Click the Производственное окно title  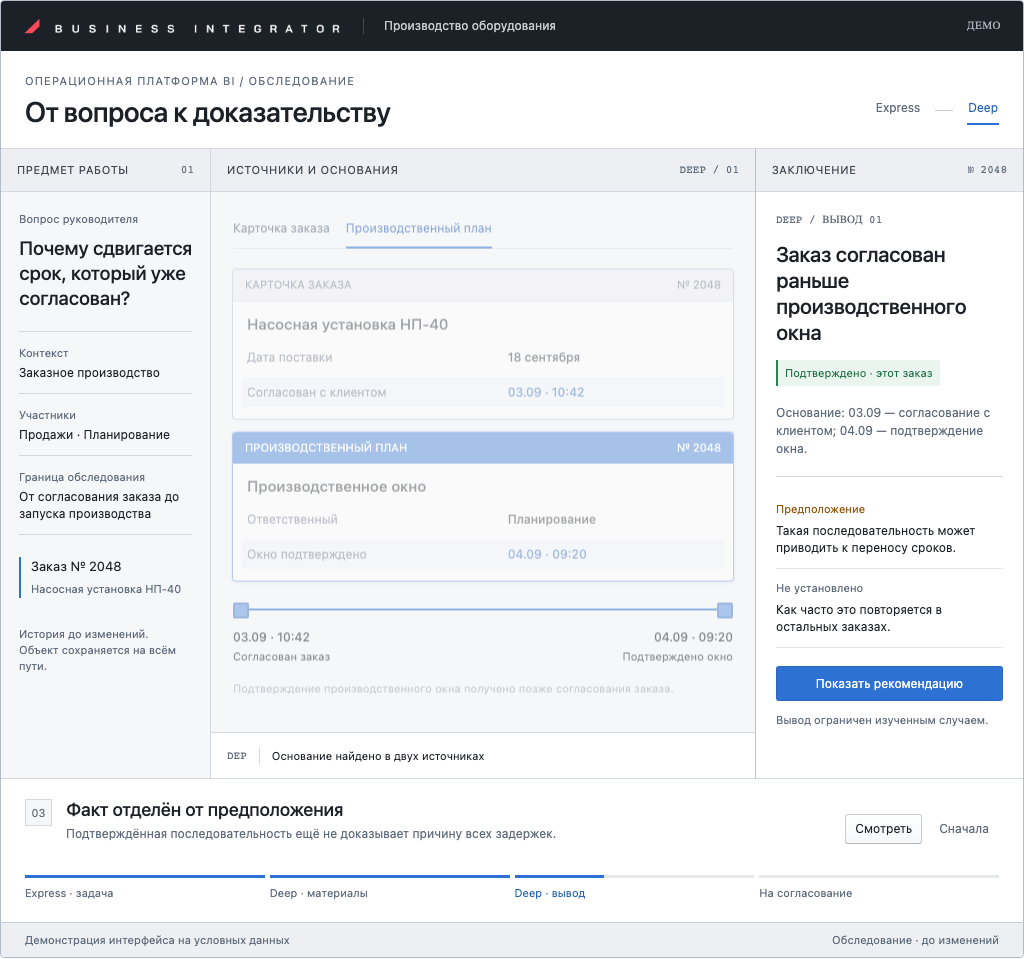(x=336, y=487)
